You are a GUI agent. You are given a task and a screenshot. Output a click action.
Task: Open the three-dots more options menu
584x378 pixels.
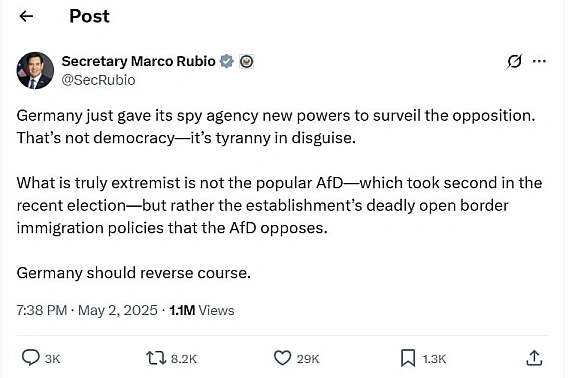[539, 61]
